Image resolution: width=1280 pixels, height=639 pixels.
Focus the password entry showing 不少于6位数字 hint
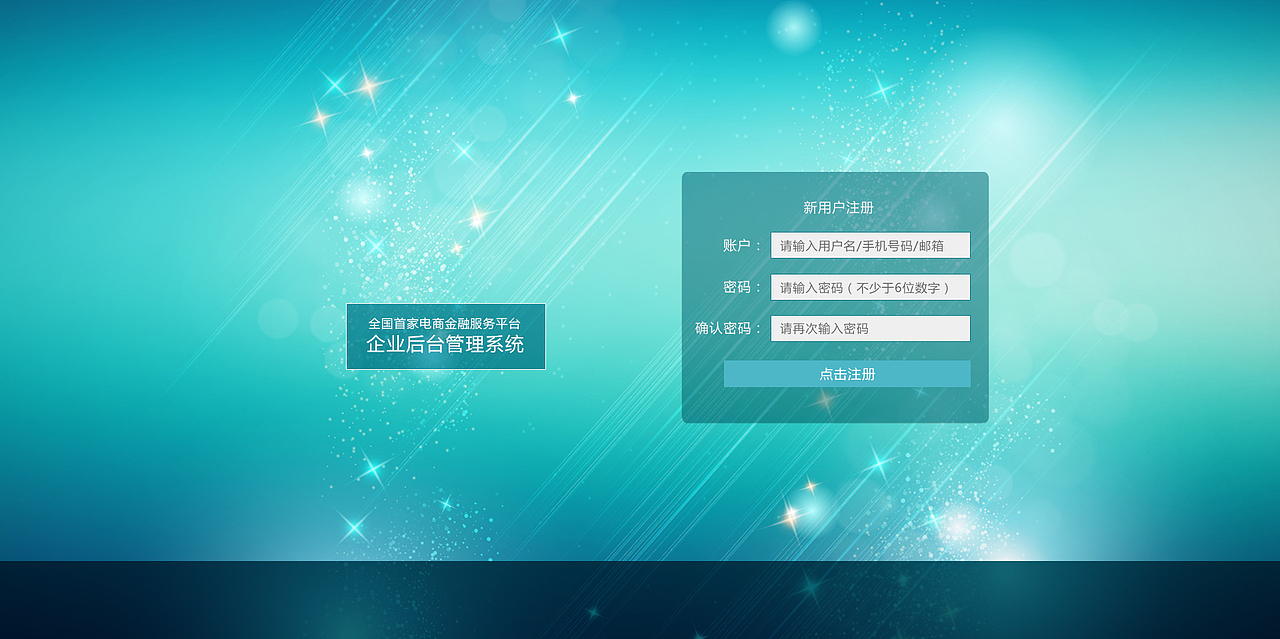869,287
